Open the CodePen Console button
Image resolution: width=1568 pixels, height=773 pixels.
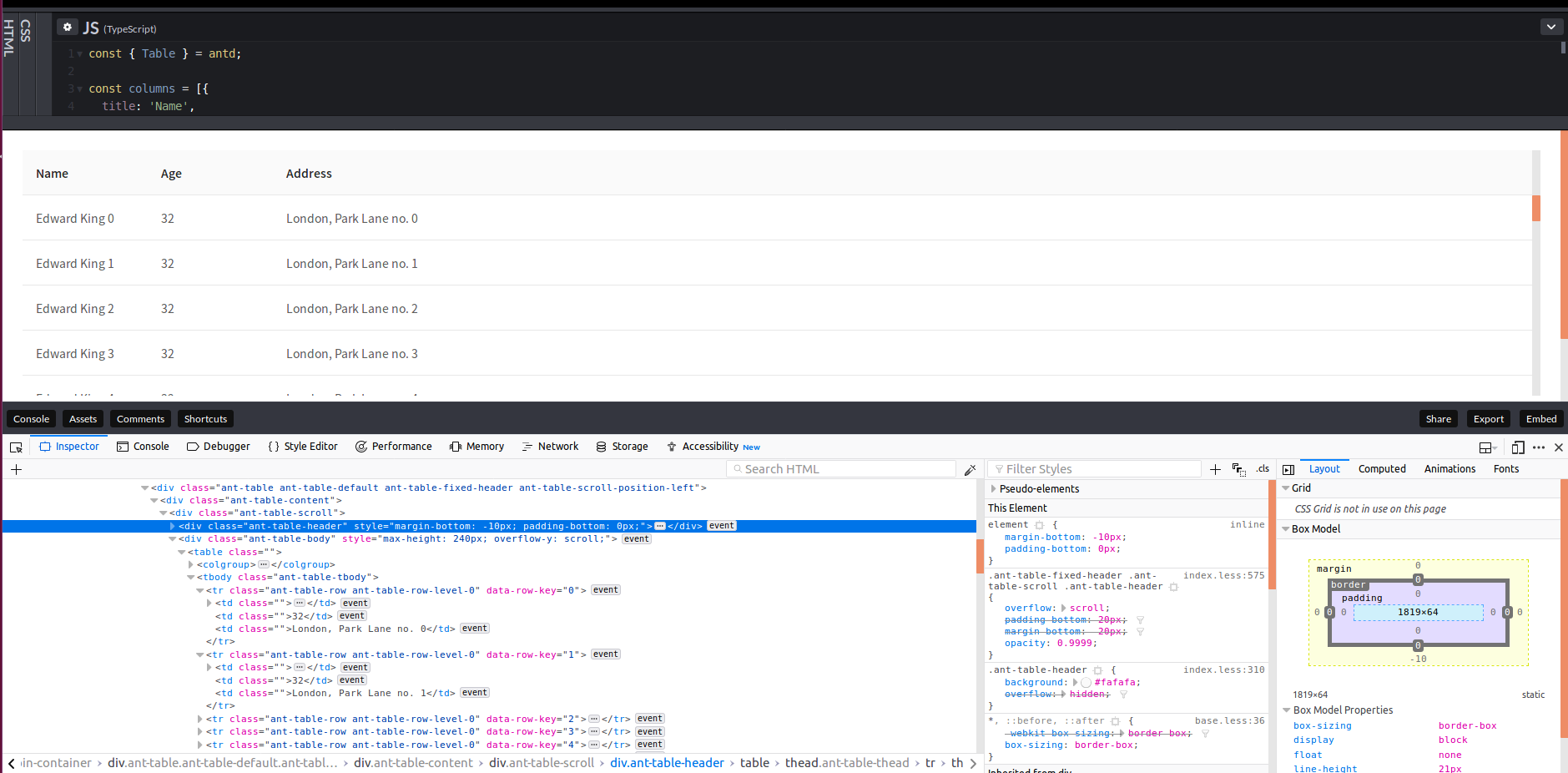(31, 419)
